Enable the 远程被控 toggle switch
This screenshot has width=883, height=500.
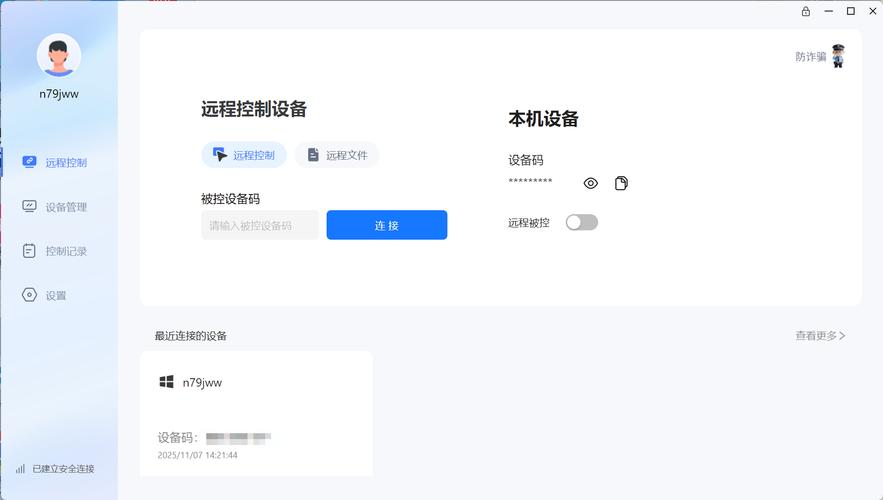tap(581, 222)
